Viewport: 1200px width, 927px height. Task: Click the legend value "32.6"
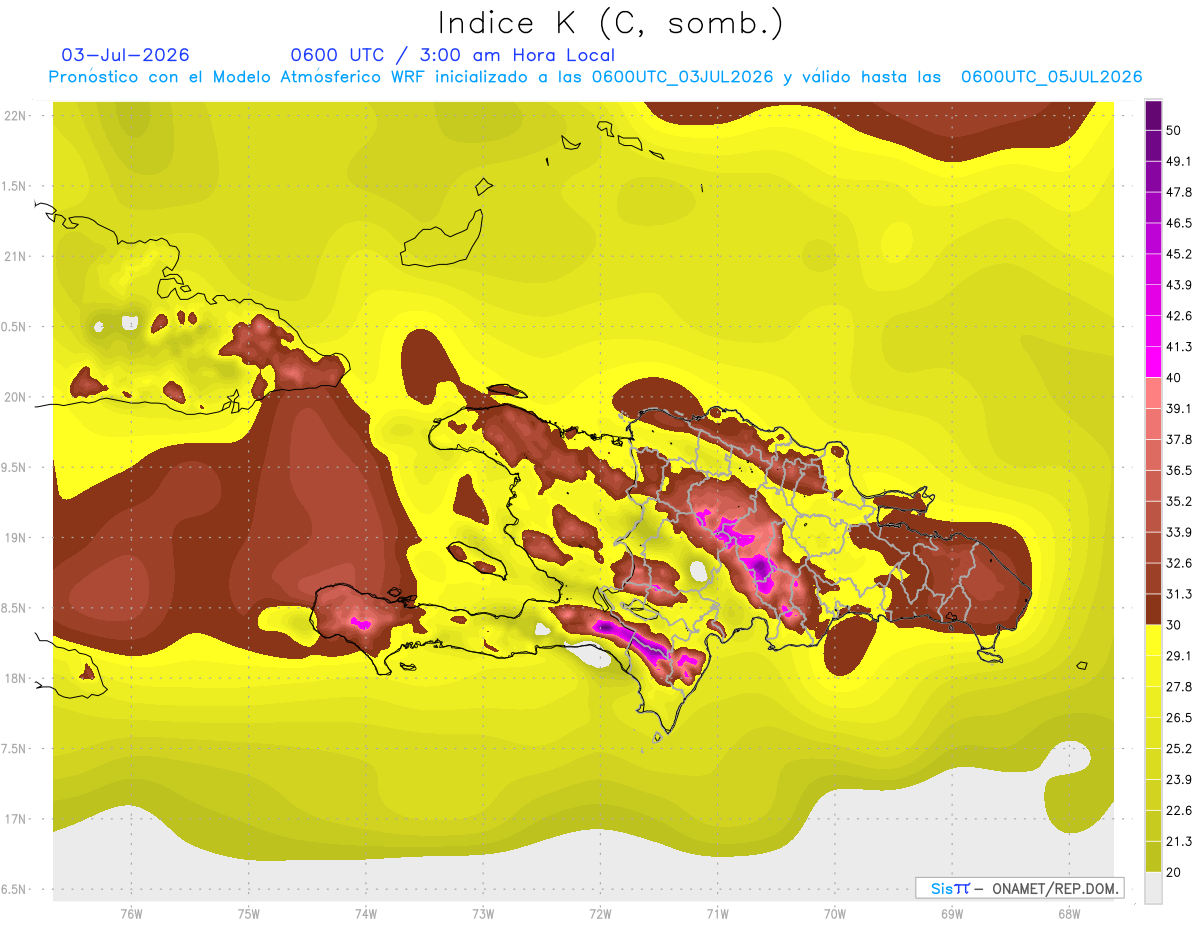tap(1178, 563)
